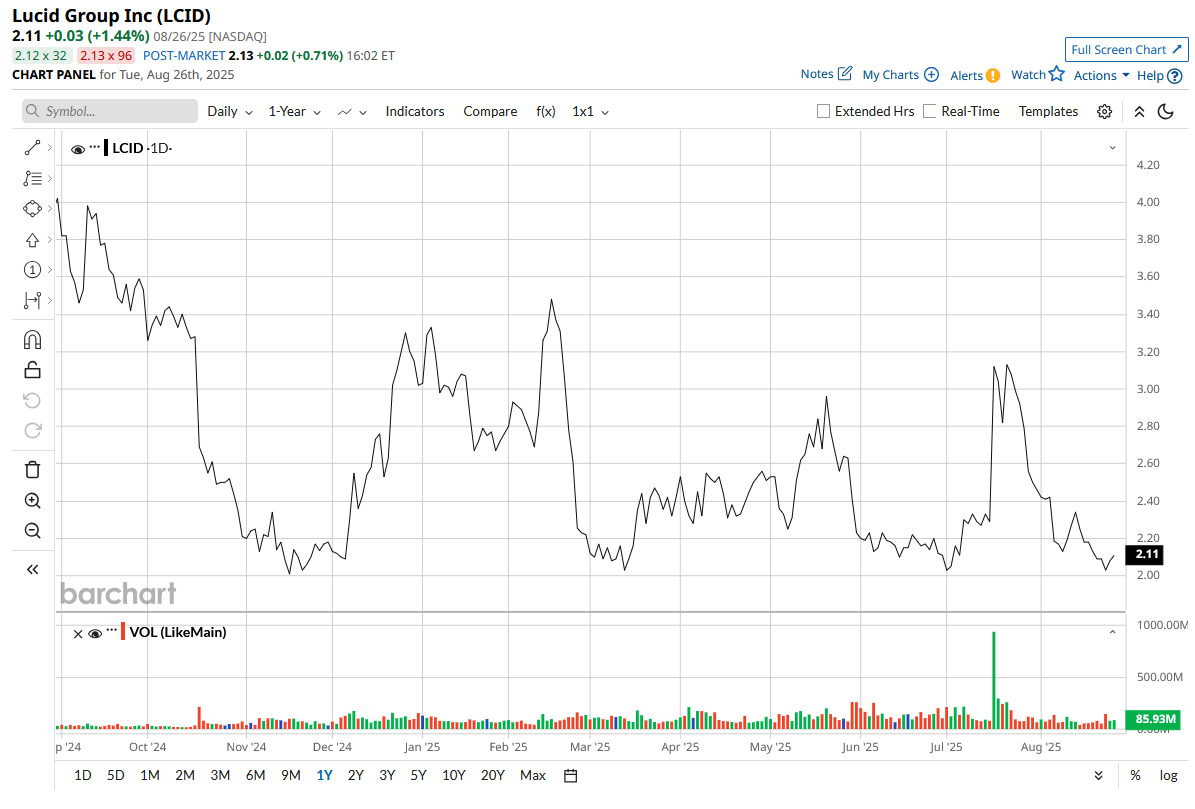
Task: Click the Alerts link
Action: 966,75
